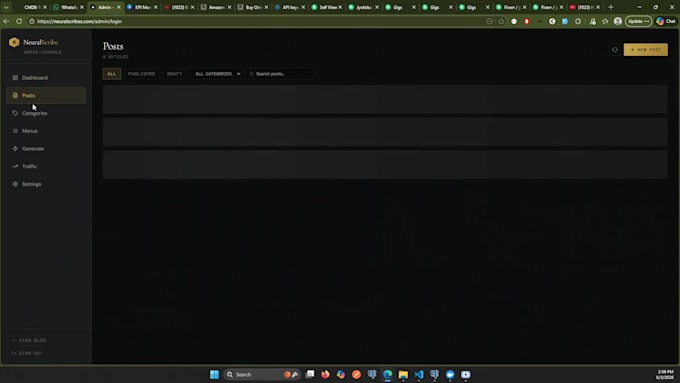Click the address bar URL
680x383 pixels.
click(79, 21)
